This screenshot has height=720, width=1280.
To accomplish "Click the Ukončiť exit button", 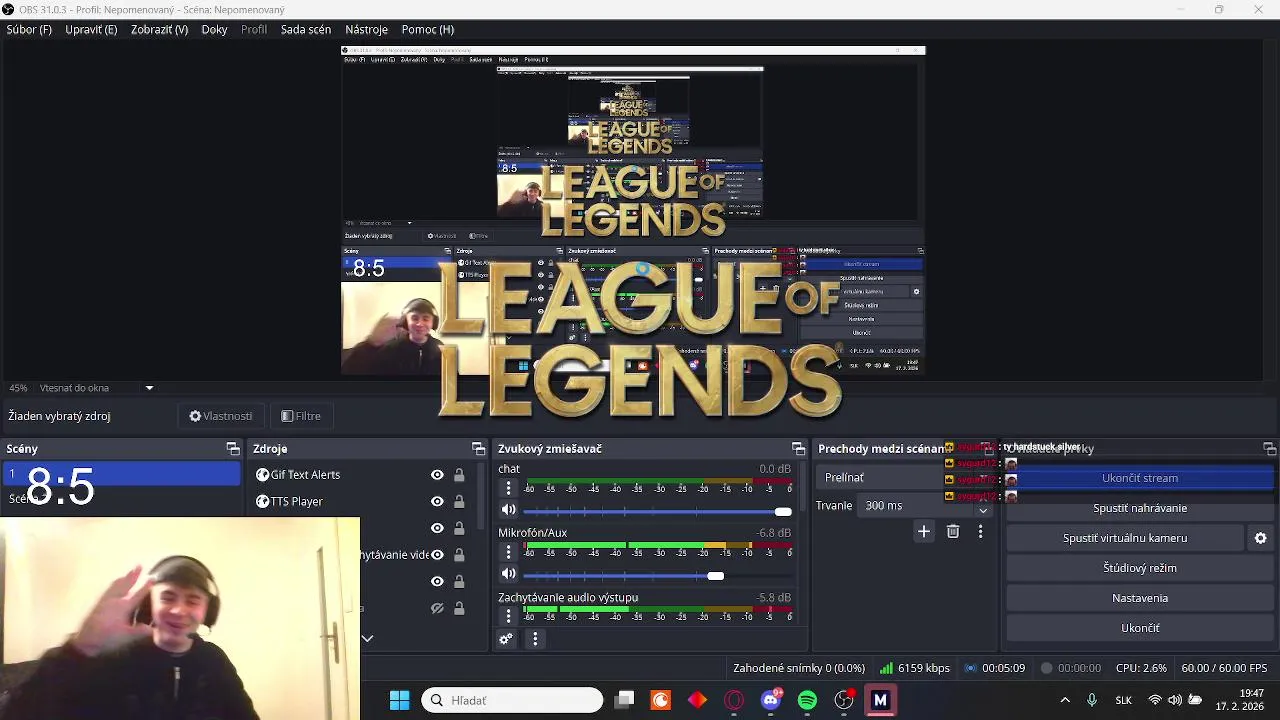I will pyautogui.click(x=1140, y=628).
